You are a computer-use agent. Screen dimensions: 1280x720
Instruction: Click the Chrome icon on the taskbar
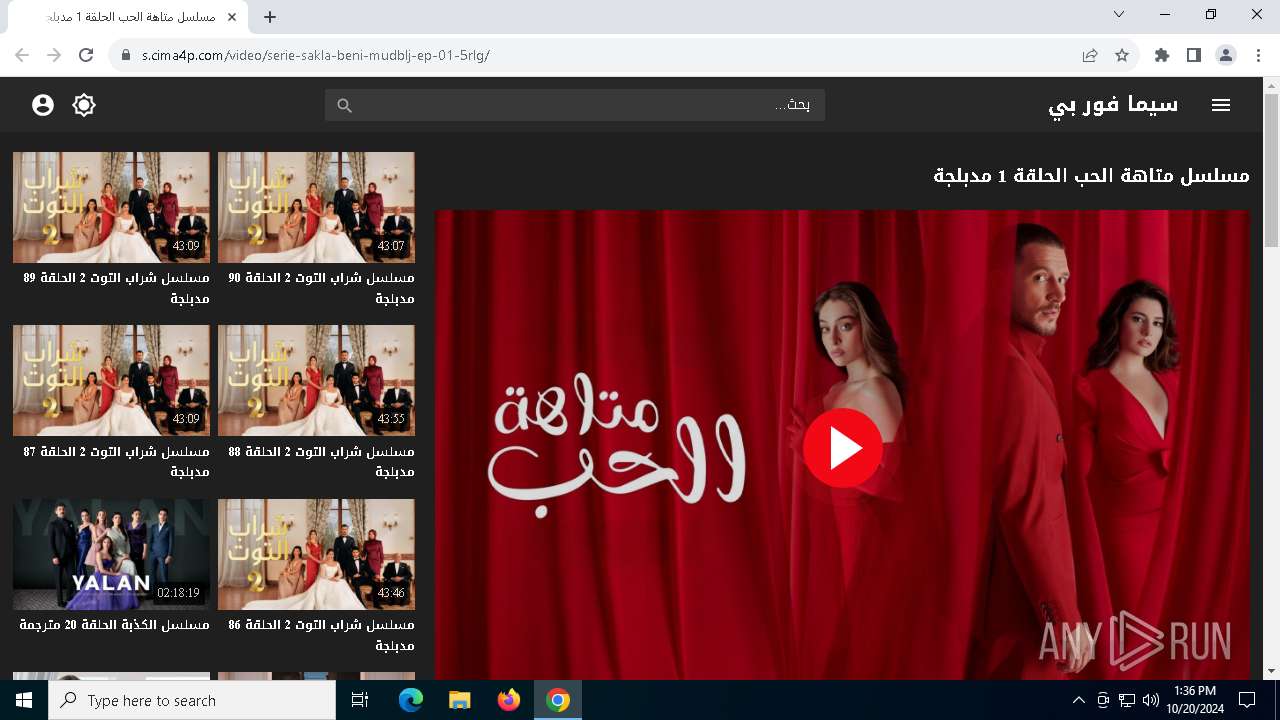tap(557, 700)
